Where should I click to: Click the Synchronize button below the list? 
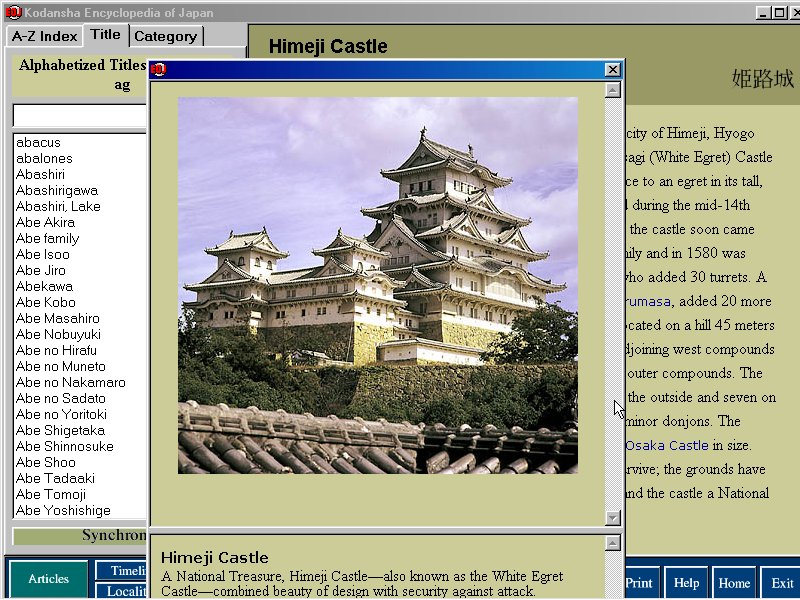(80, 535)
